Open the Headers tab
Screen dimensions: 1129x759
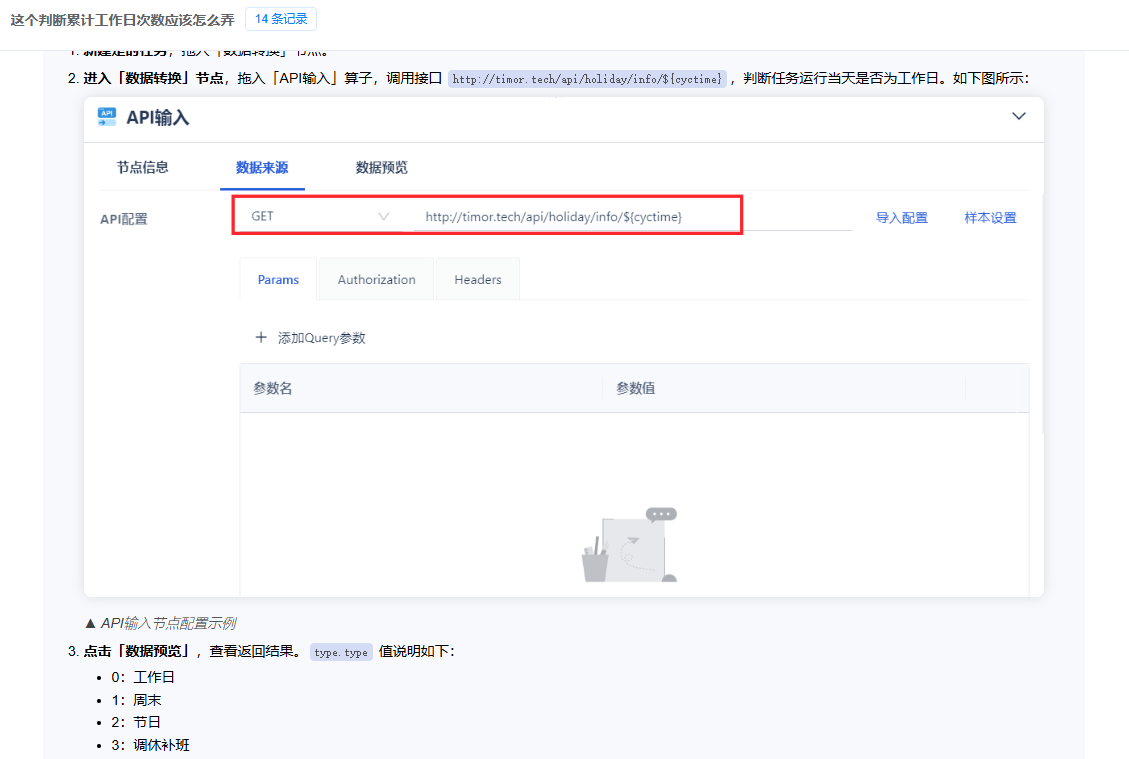(477, 280)
